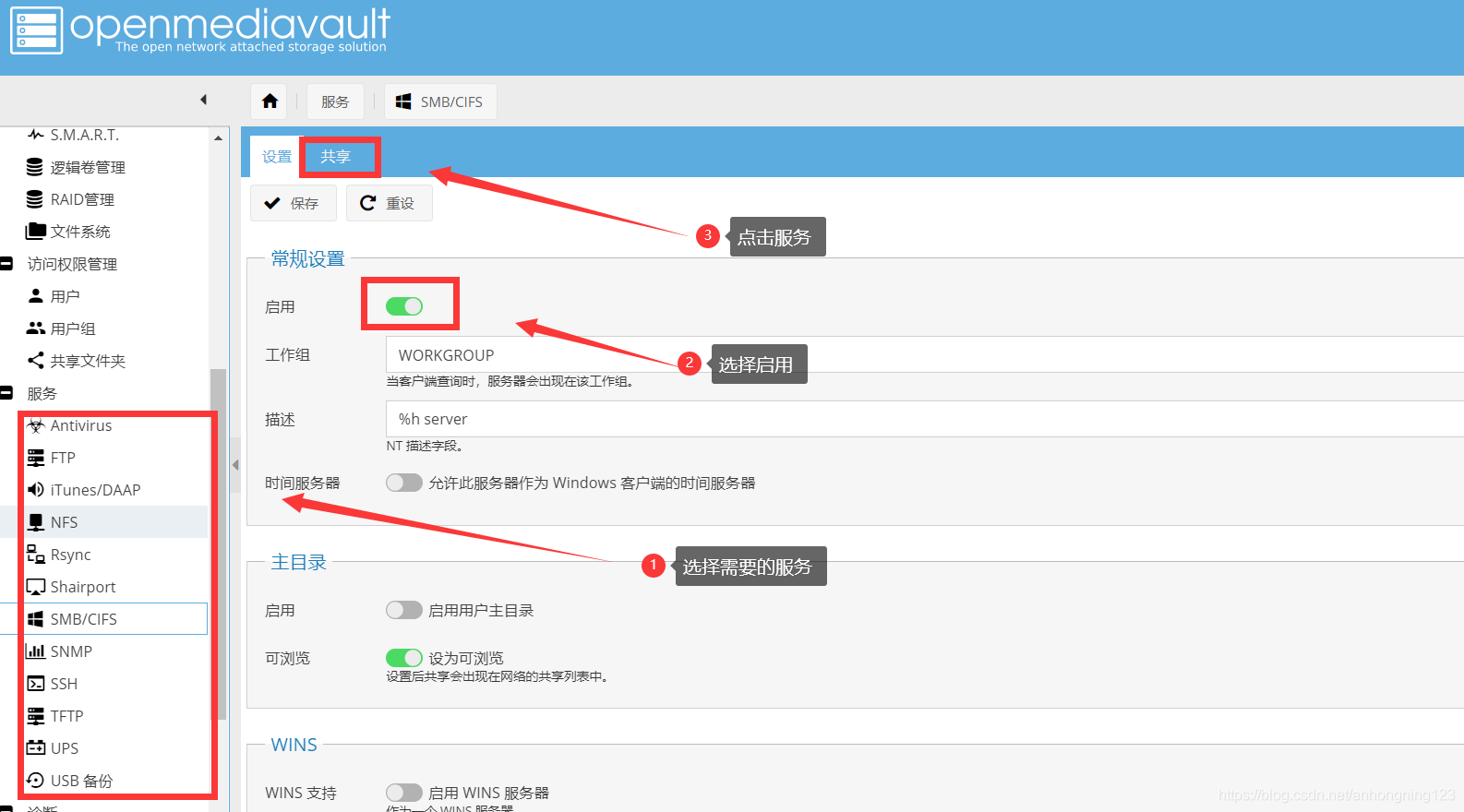Select the Rsync tree label

(70, 555)
